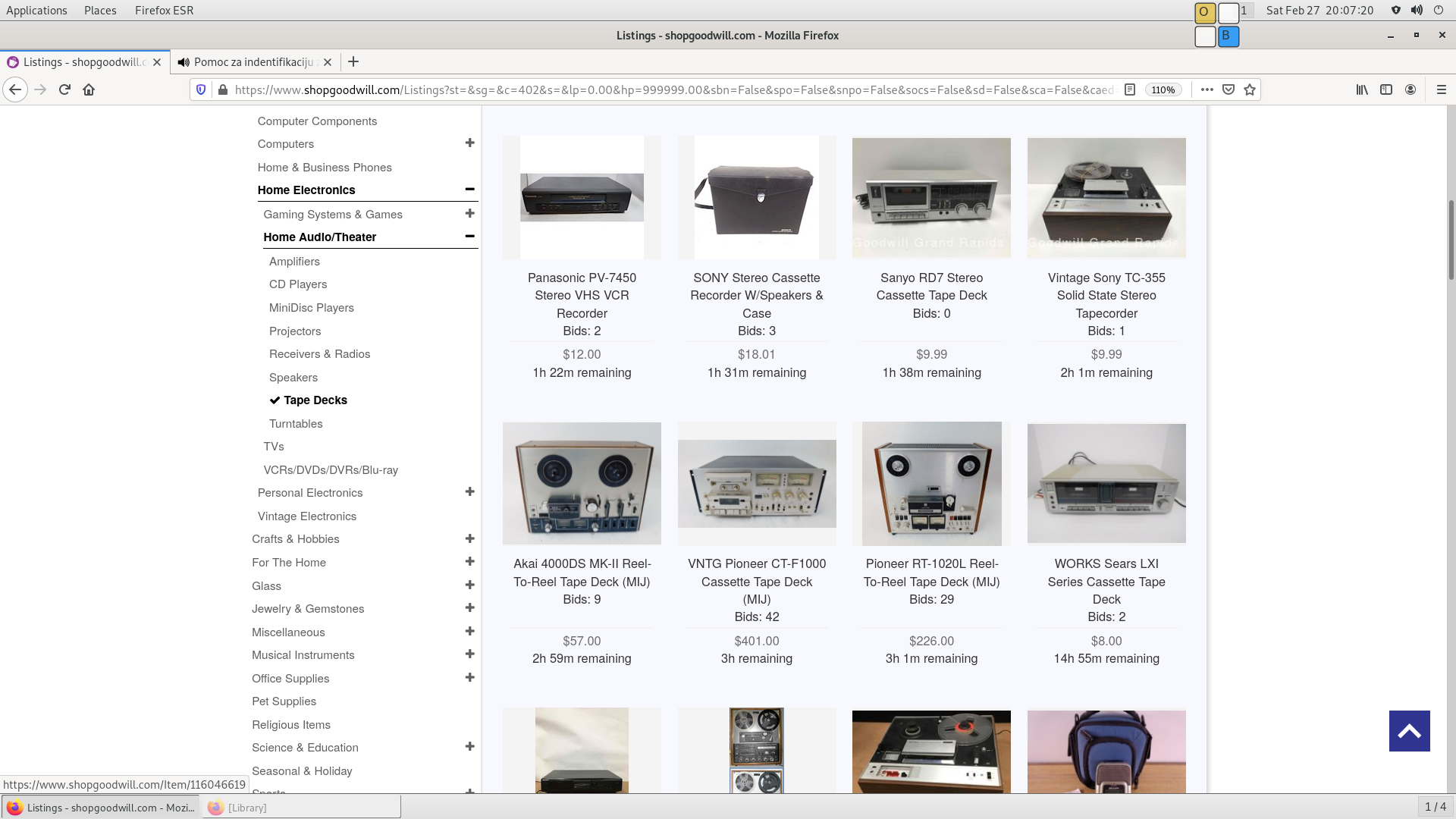Collapse the Home Electronics category
The height and width of the screenshot is (819, 1456).
point(469,190)
